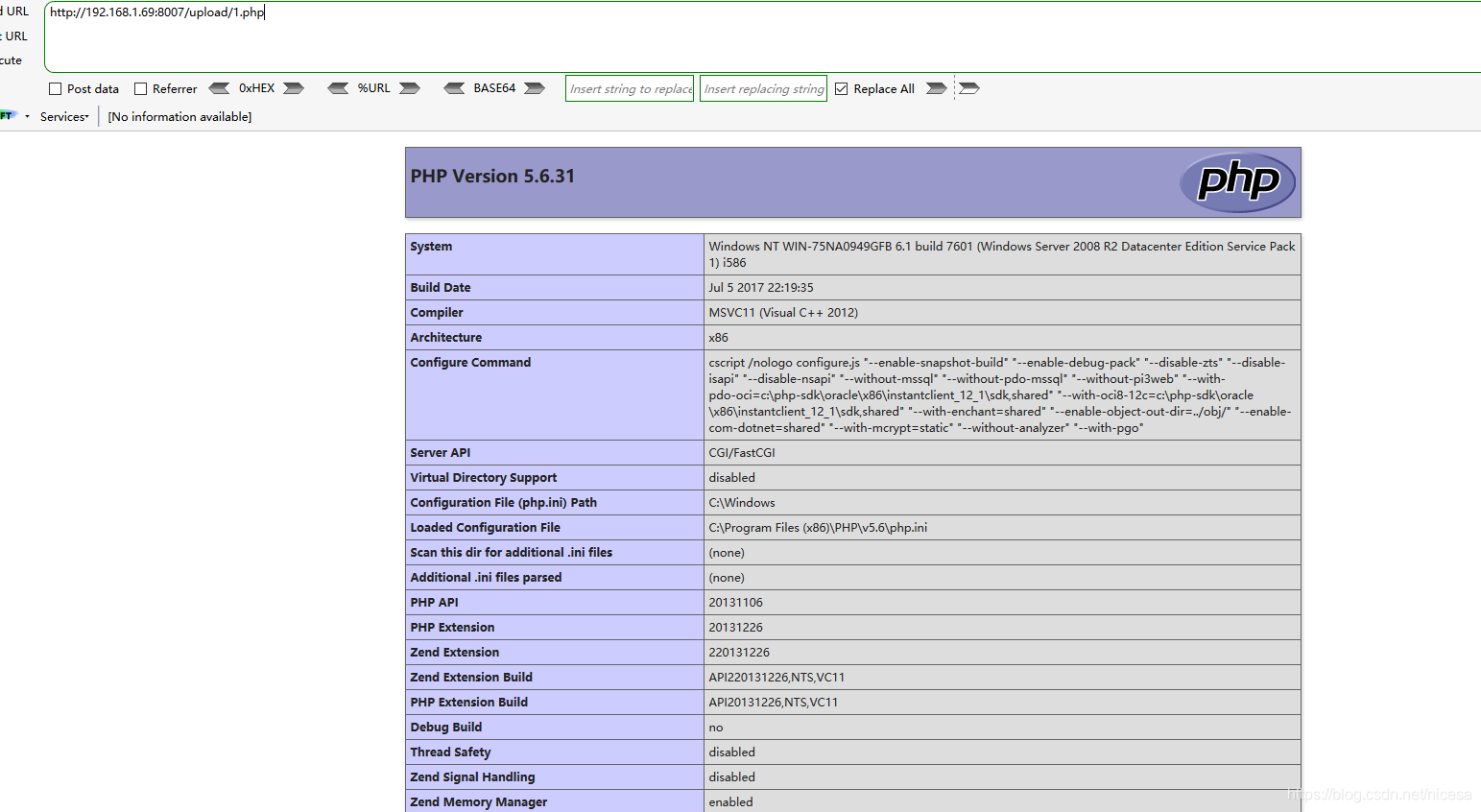Click the 'Configure Command' row label

click(x=470, y=363)
